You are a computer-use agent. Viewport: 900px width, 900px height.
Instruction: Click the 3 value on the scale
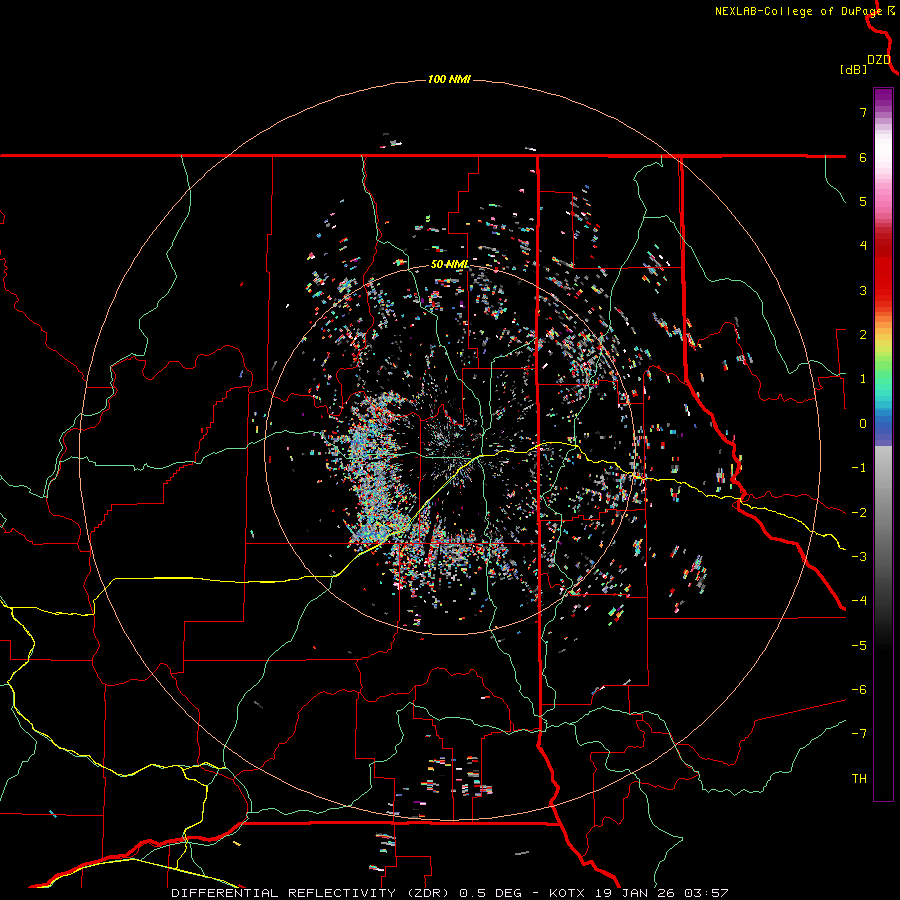(863, 290)
